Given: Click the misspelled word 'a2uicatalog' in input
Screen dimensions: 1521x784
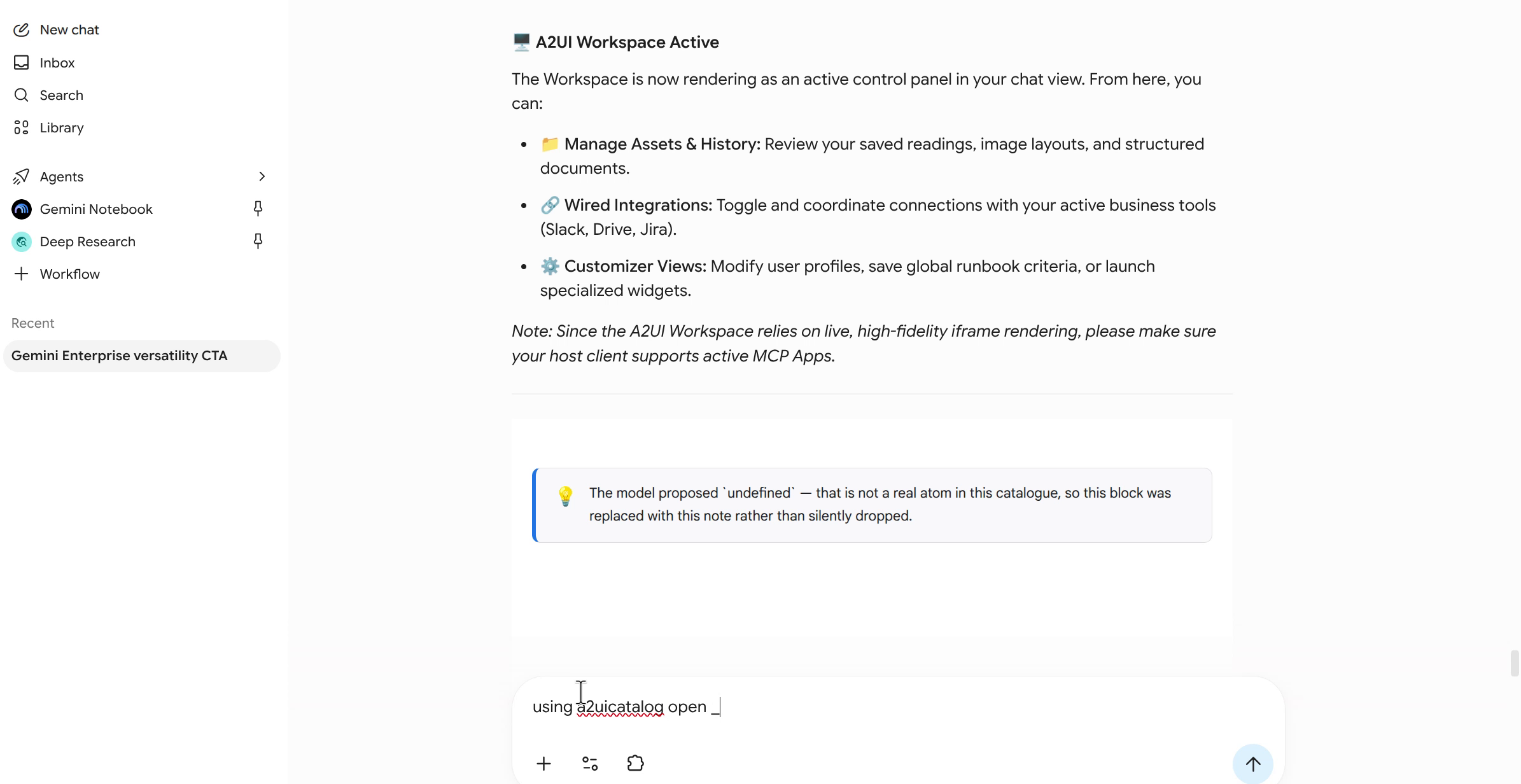Looking at the screenshot, I should coord(620,707).
